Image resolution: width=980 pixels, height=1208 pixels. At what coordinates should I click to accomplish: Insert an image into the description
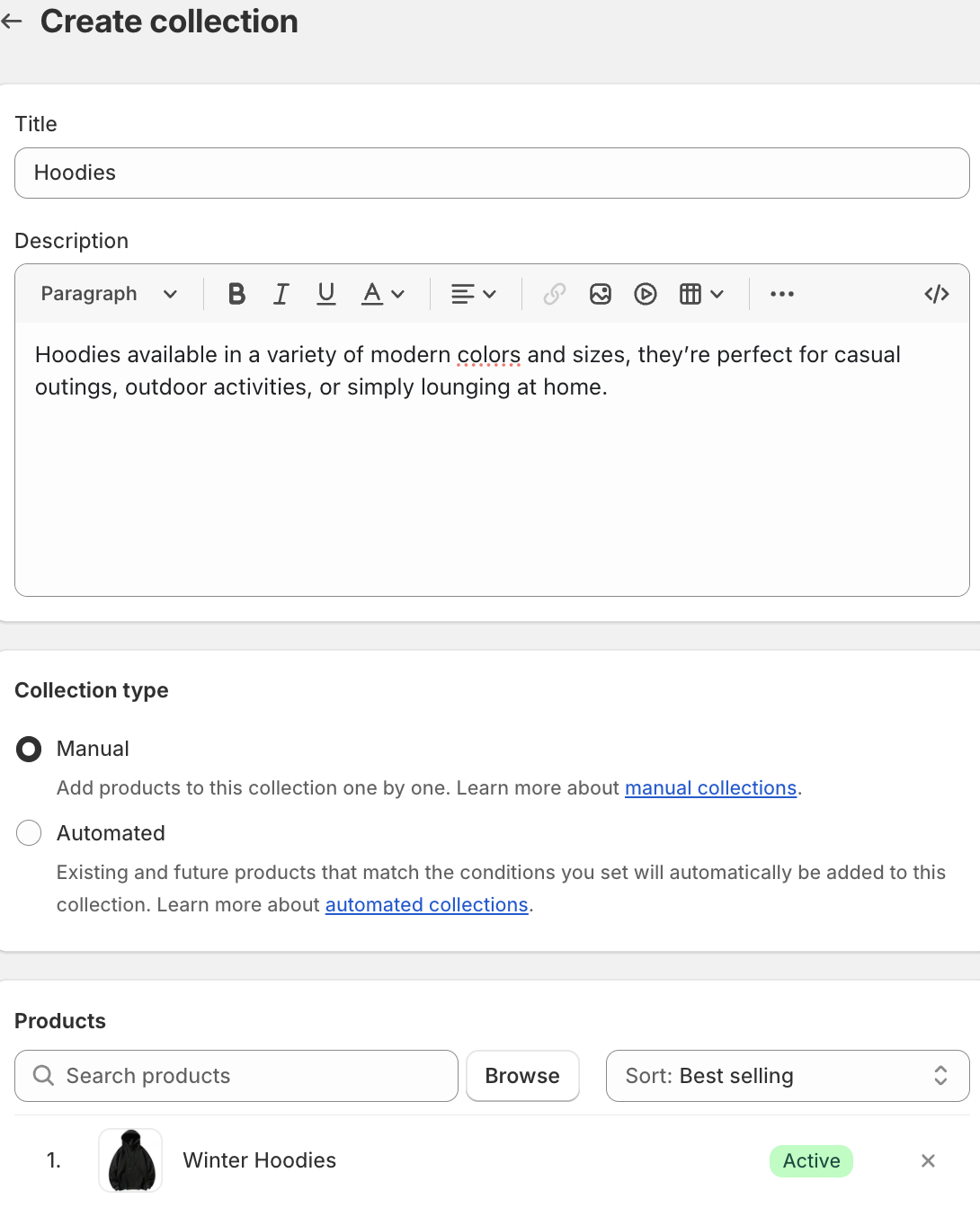601,294
